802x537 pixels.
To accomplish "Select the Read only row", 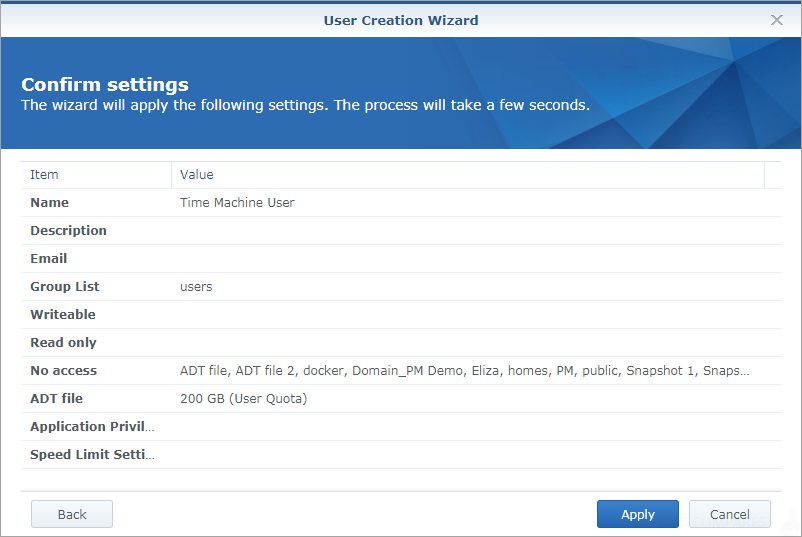I will pyautogui.click(x=400, y=343).
